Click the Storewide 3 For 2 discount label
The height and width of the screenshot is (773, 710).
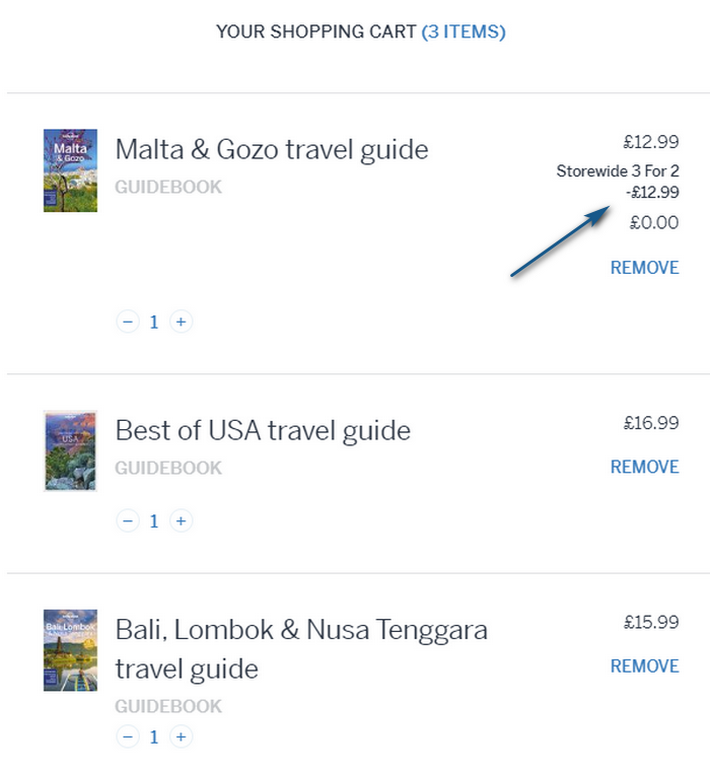click(x=617, y=172)
